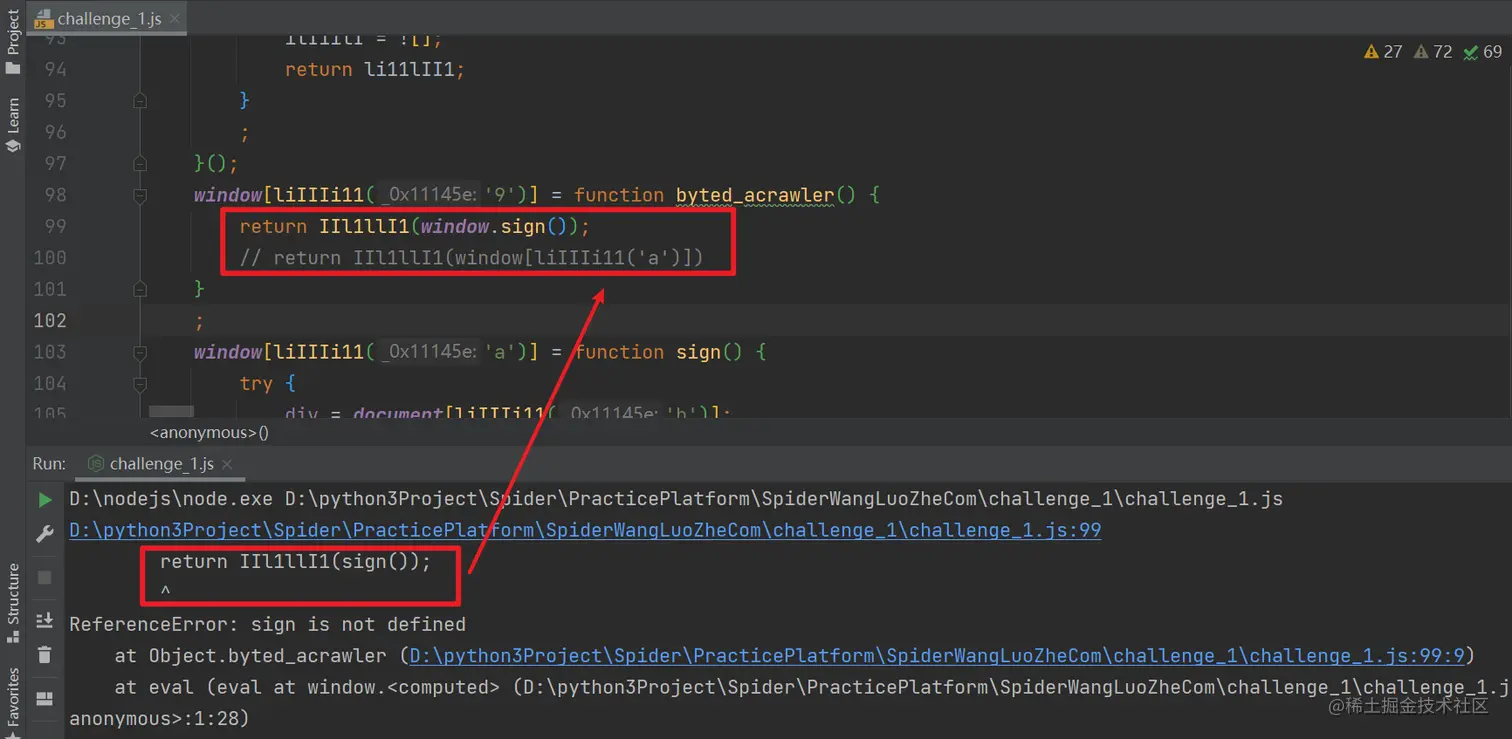This screenshot has width=1512, height=739.
Task: Open the challenge_1.js:99:9 stack trace link
Action: (937, 656)
